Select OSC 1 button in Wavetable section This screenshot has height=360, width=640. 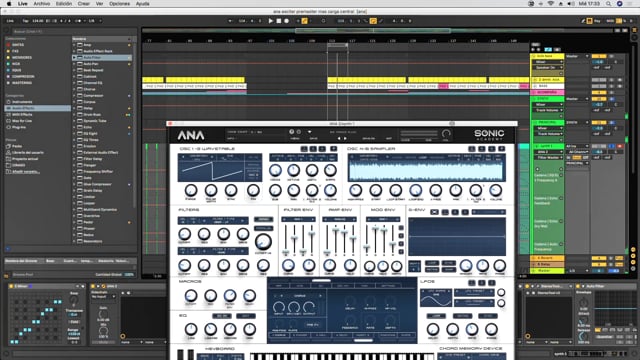tap(304, 149)
